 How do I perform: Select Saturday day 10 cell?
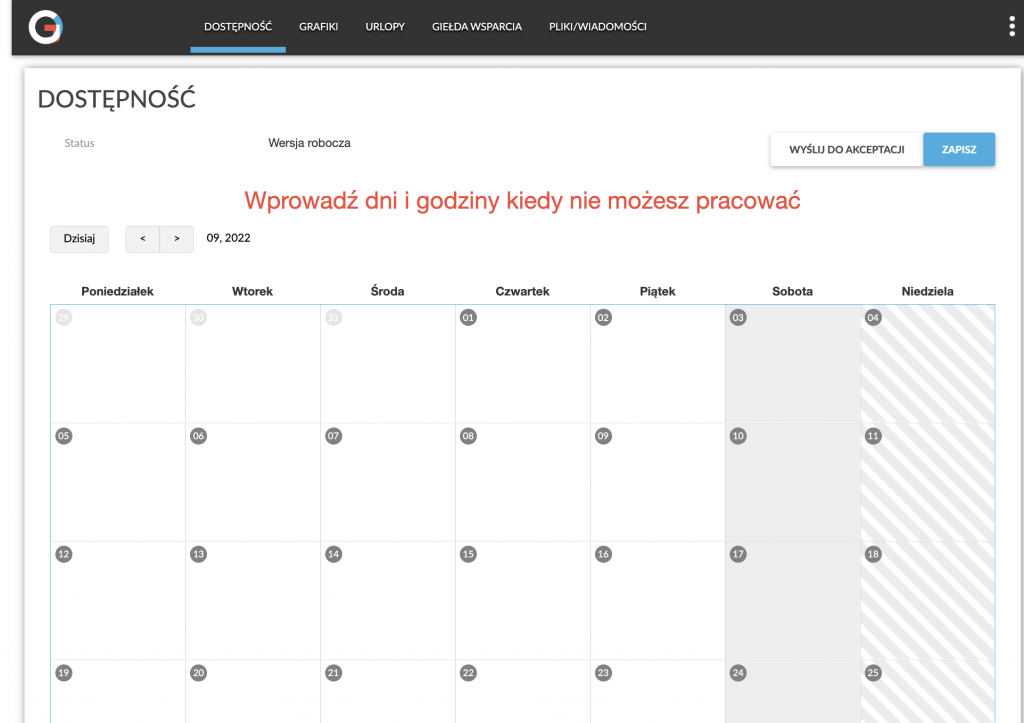click(792, 482)
